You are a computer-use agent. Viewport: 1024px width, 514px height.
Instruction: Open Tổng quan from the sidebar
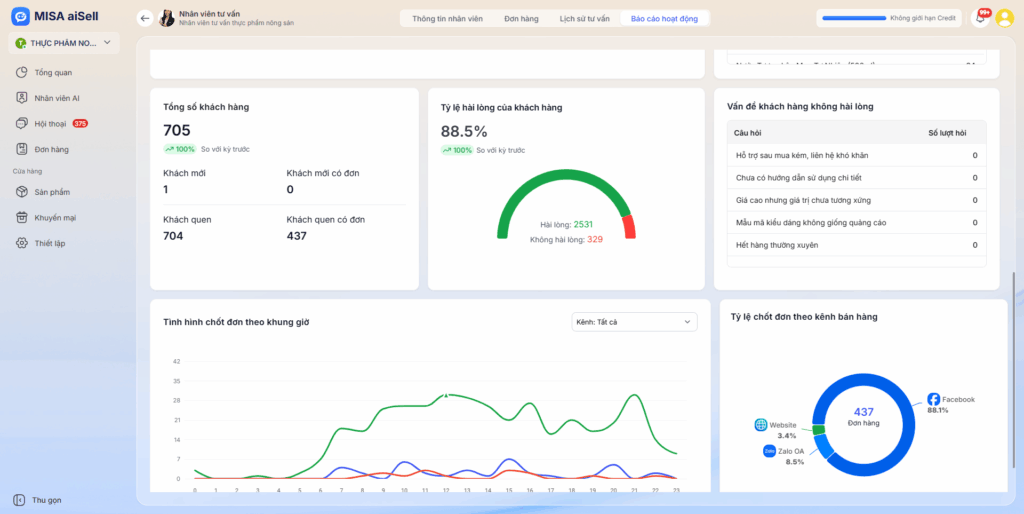pyautogui.click(x=53, y=73)
